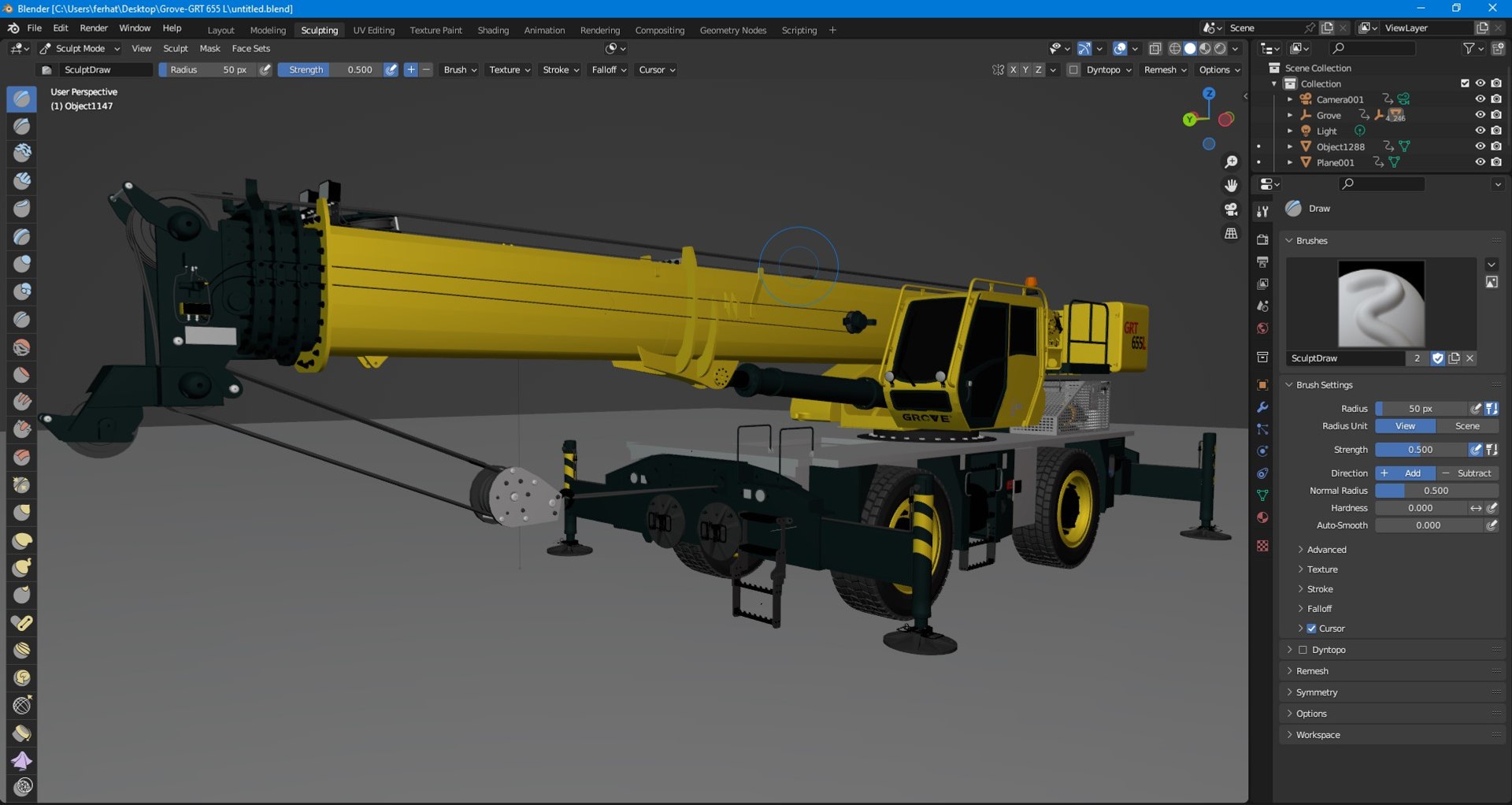Click the Z axis on the navigation gizmo
Screen dimensions: 1512x805
pos(1209,93)
